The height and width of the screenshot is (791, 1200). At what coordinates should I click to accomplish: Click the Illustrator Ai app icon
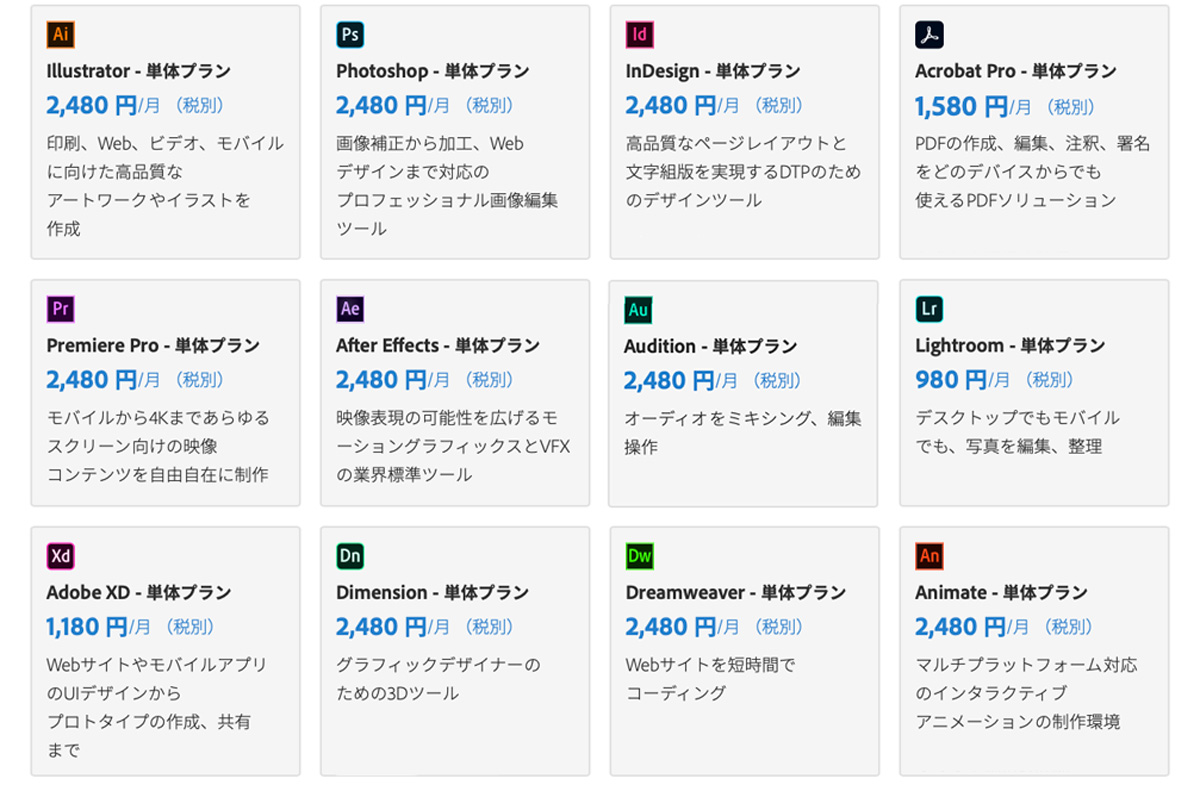(61, 35)
